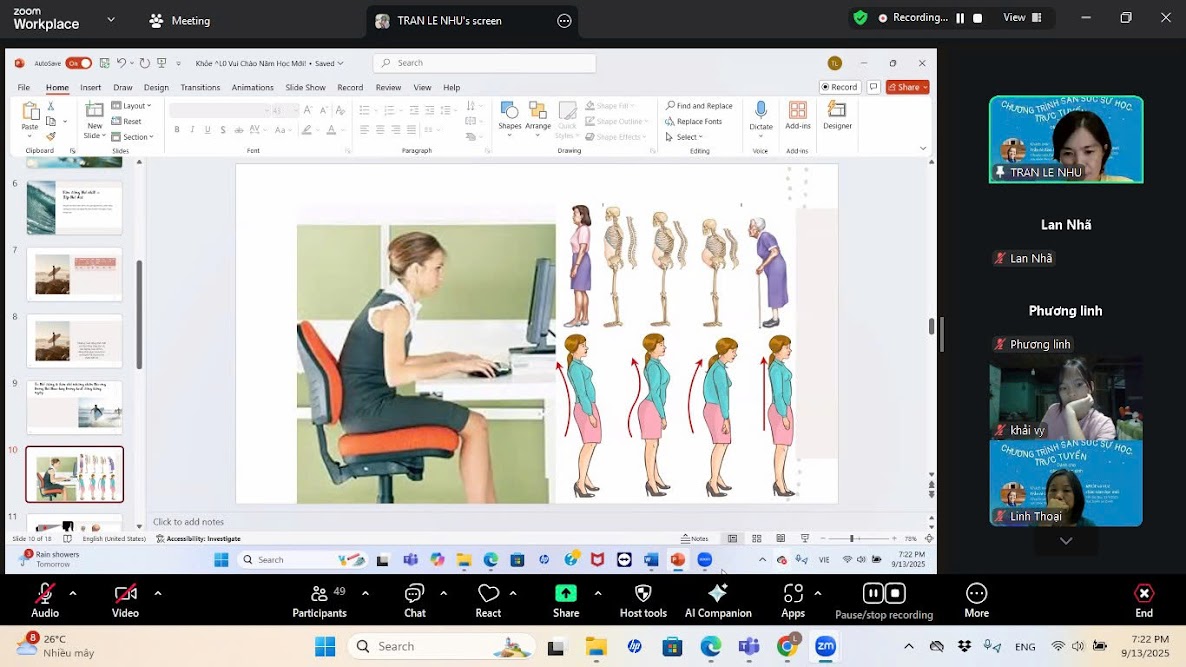The height and width of the screenshot is (667, 1186).
Task: Toggle PowerPoint AutoSave switch
Action: click(79, 63)
